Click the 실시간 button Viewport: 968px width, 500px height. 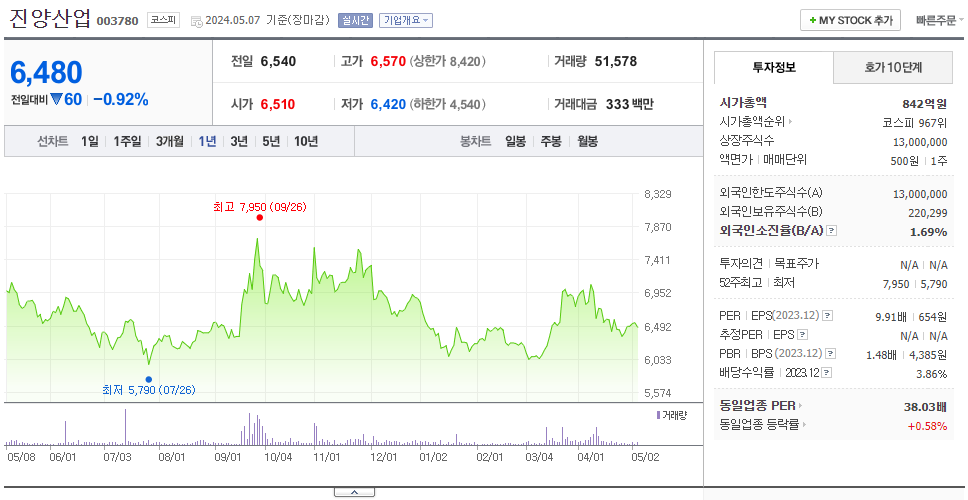click(355, 20)
